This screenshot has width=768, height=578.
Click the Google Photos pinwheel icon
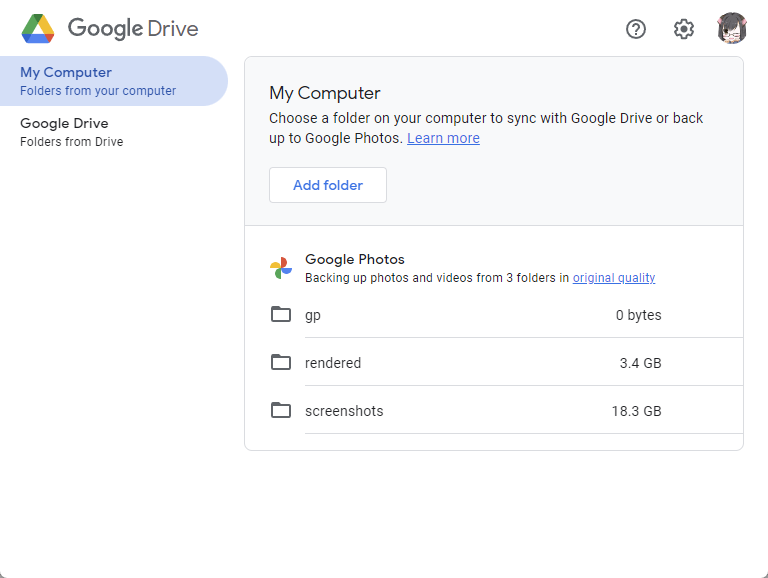[281, 268]
